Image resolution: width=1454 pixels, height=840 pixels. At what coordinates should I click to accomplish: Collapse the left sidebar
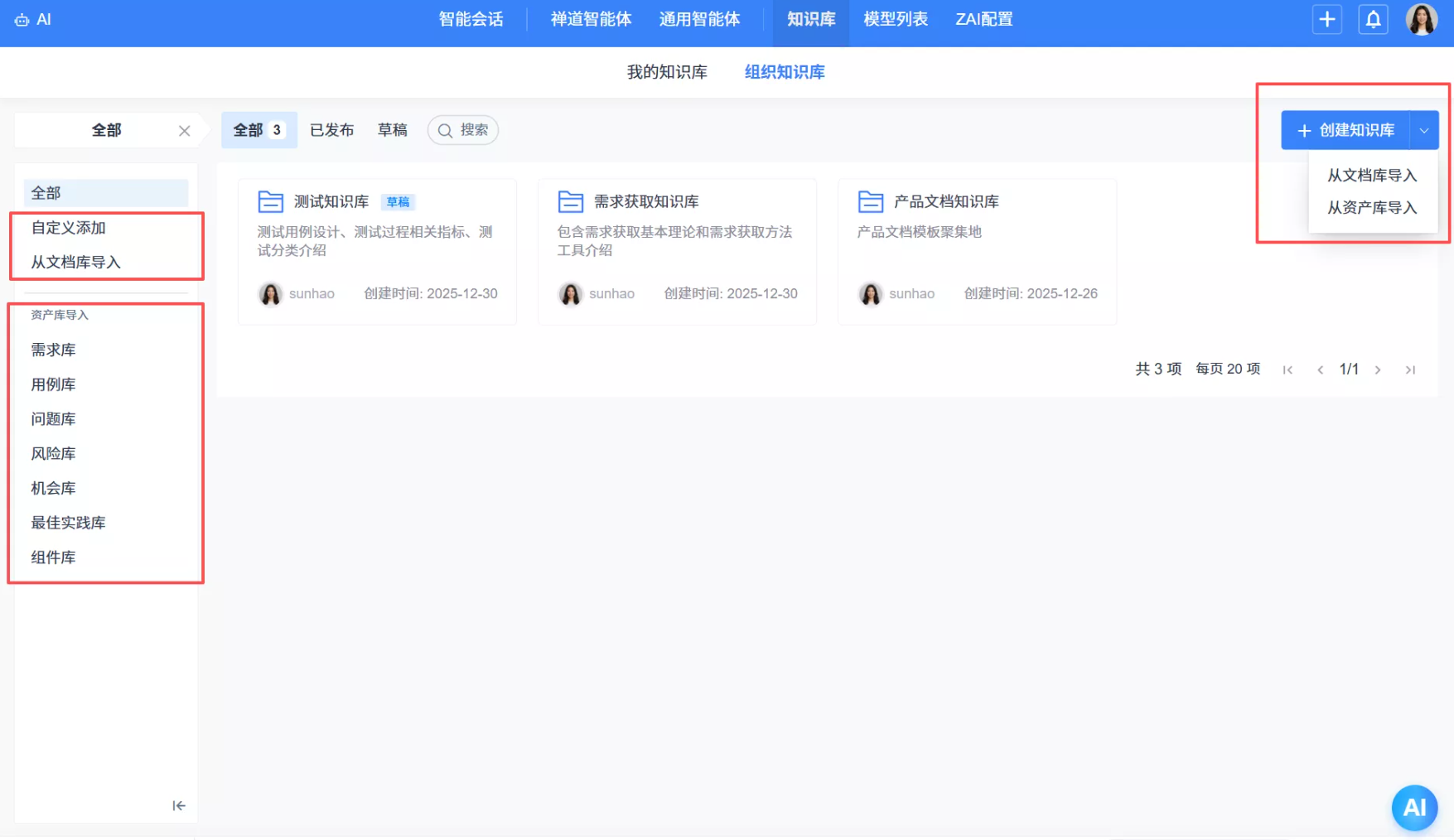tap(178, 804)
